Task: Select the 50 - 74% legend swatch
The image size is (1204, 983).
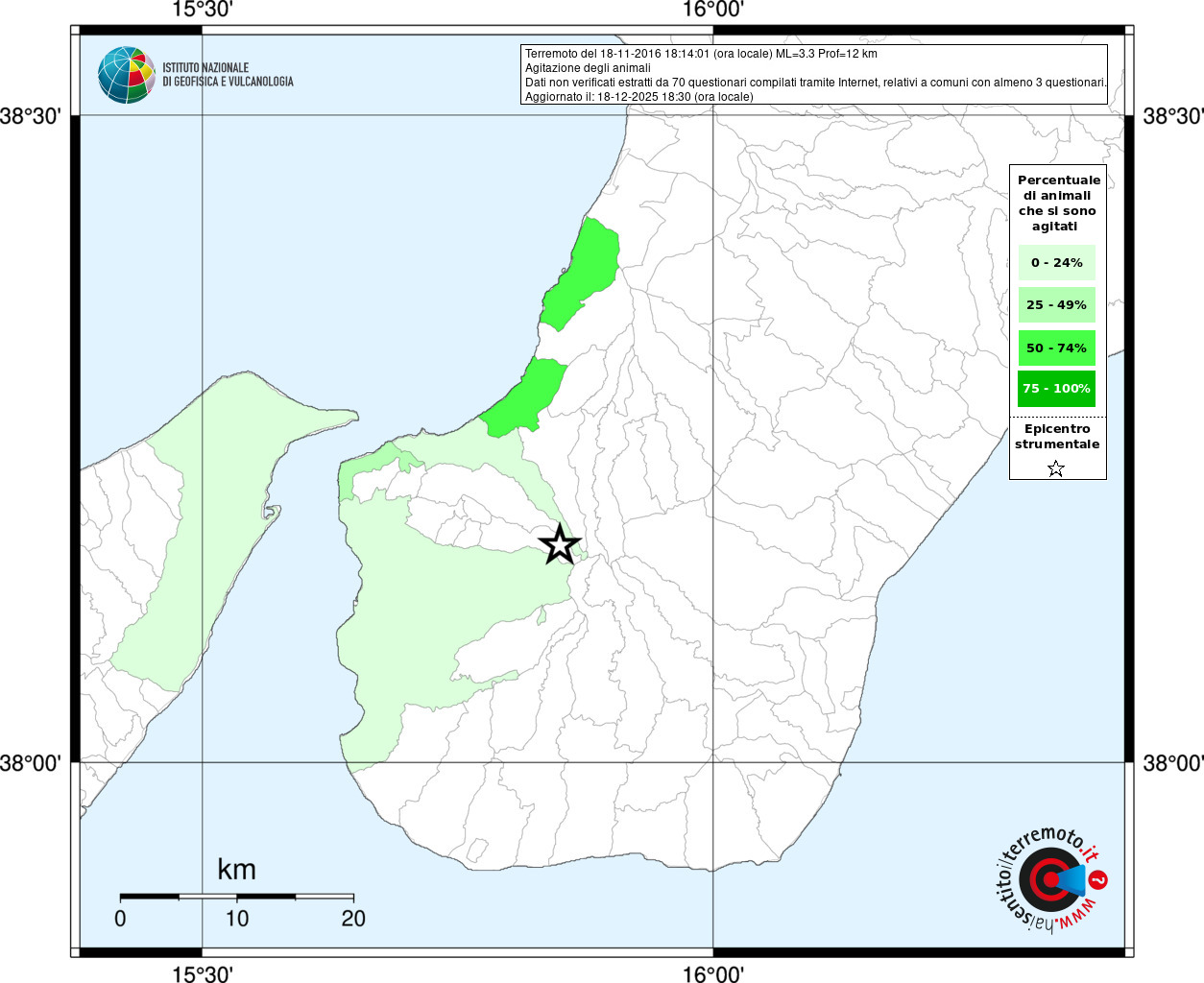Action: [1056, 348]
